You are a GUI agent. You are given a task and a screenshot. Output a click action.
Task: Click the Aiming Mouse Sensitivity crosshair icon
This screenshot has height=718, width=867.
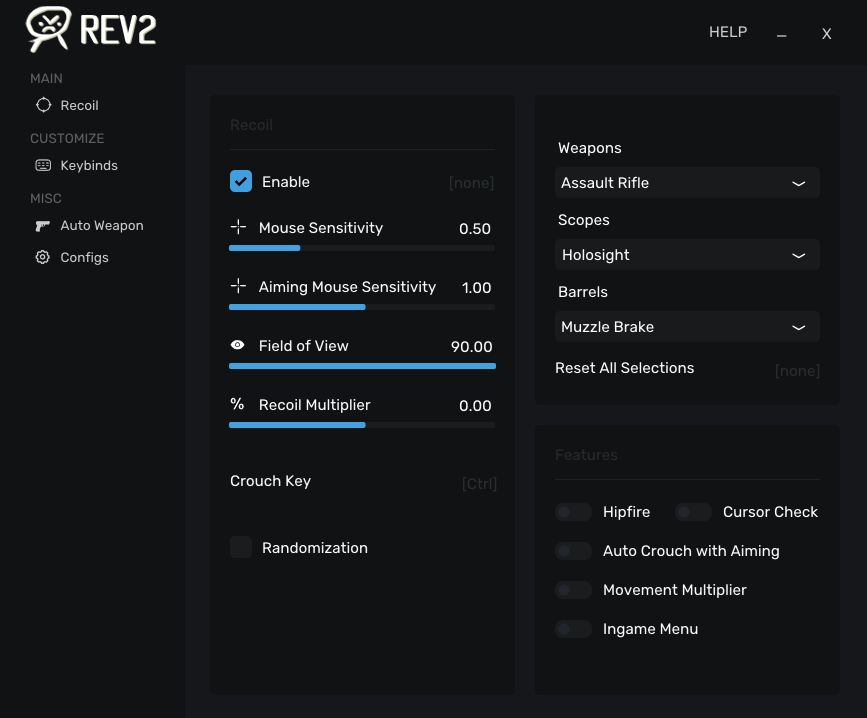pyautogui.click(x=238, y=286)
